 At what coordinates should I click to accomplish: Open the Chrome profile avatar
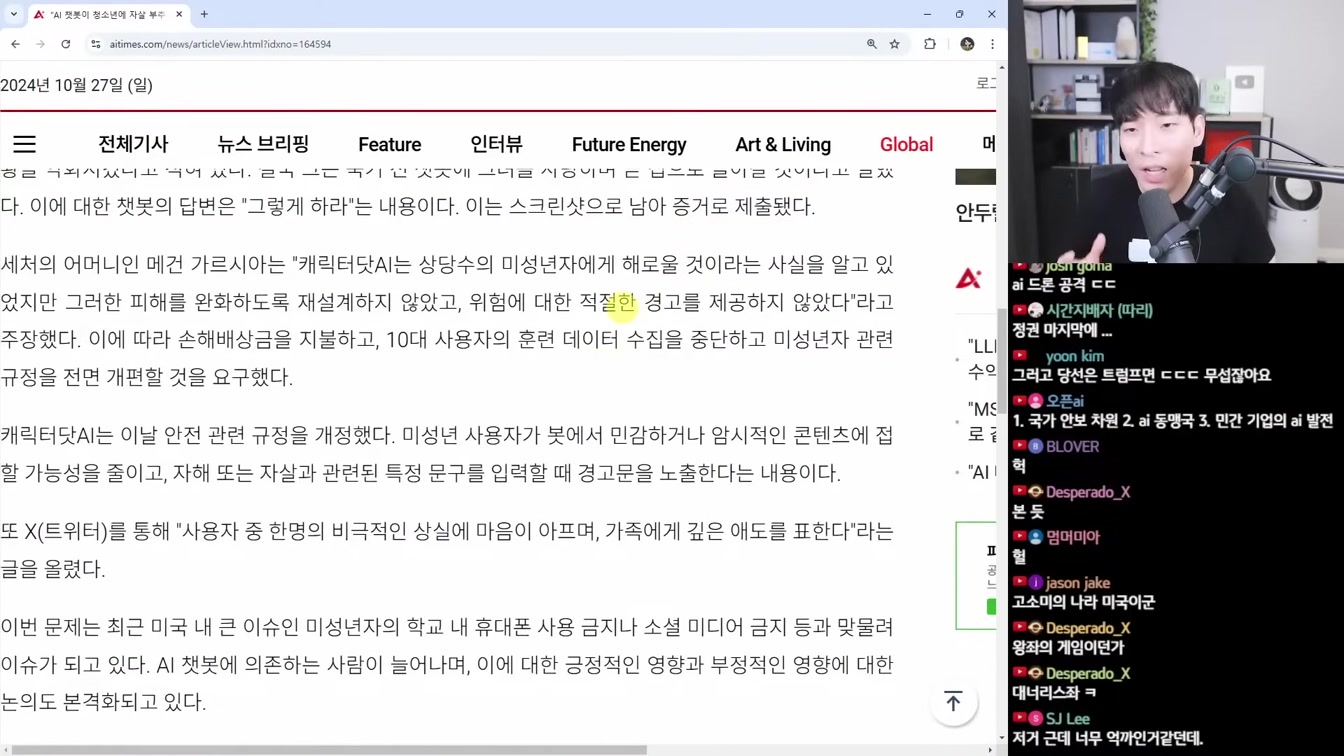[x=967, y=44]
